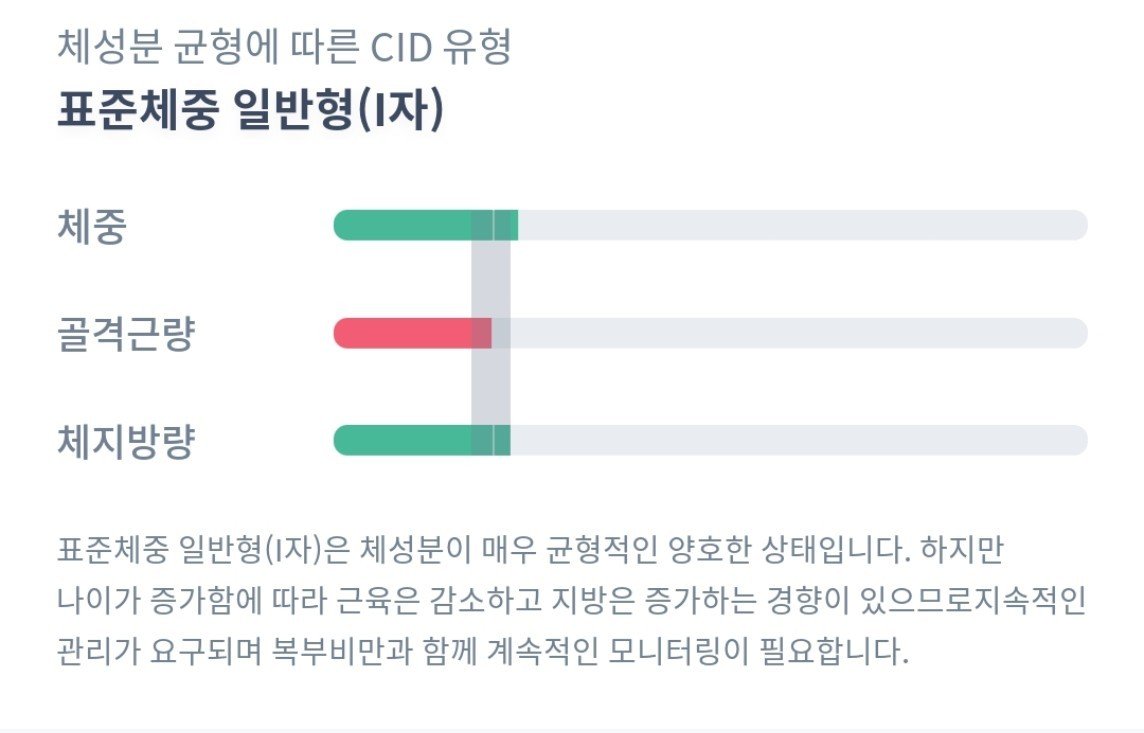Click description line starting 표준체중 일반형(I자)은 체성분이
The width and height of the screenshot is (1144, 733).
pos(530,549)
